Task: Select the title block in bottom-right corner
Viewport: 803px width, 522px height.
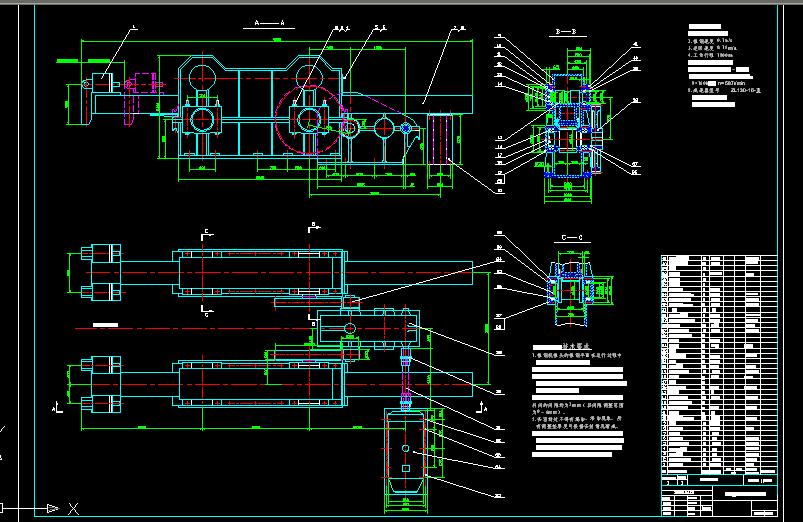Action: (717, 495)
